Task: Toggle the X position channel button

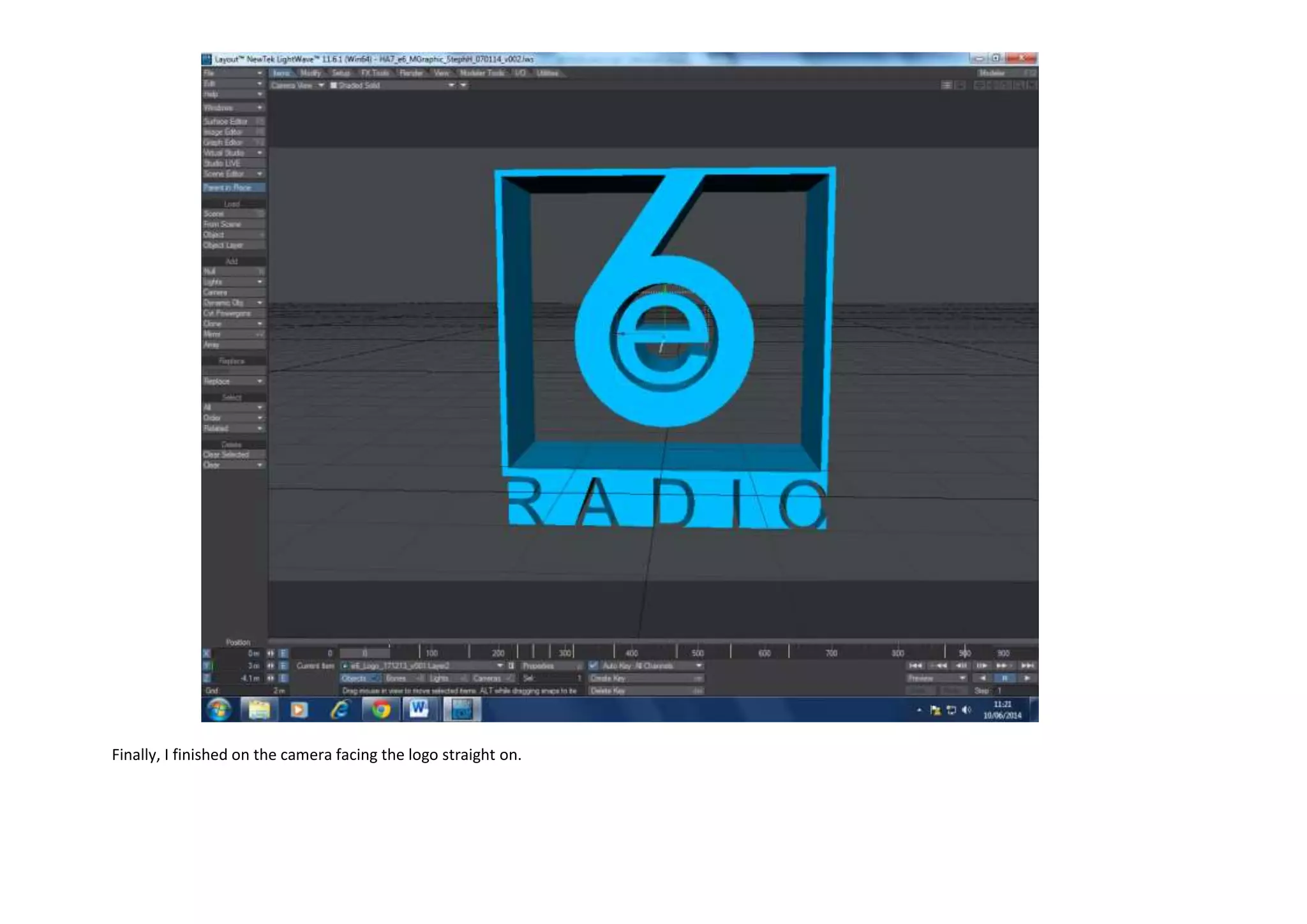Action: coord(206,653)
